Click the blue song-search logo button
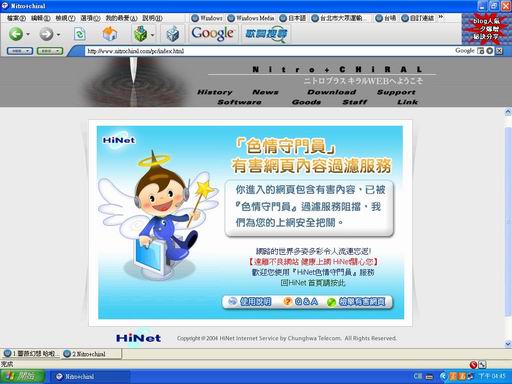512x384 pixels. click(x=266, y=34)
